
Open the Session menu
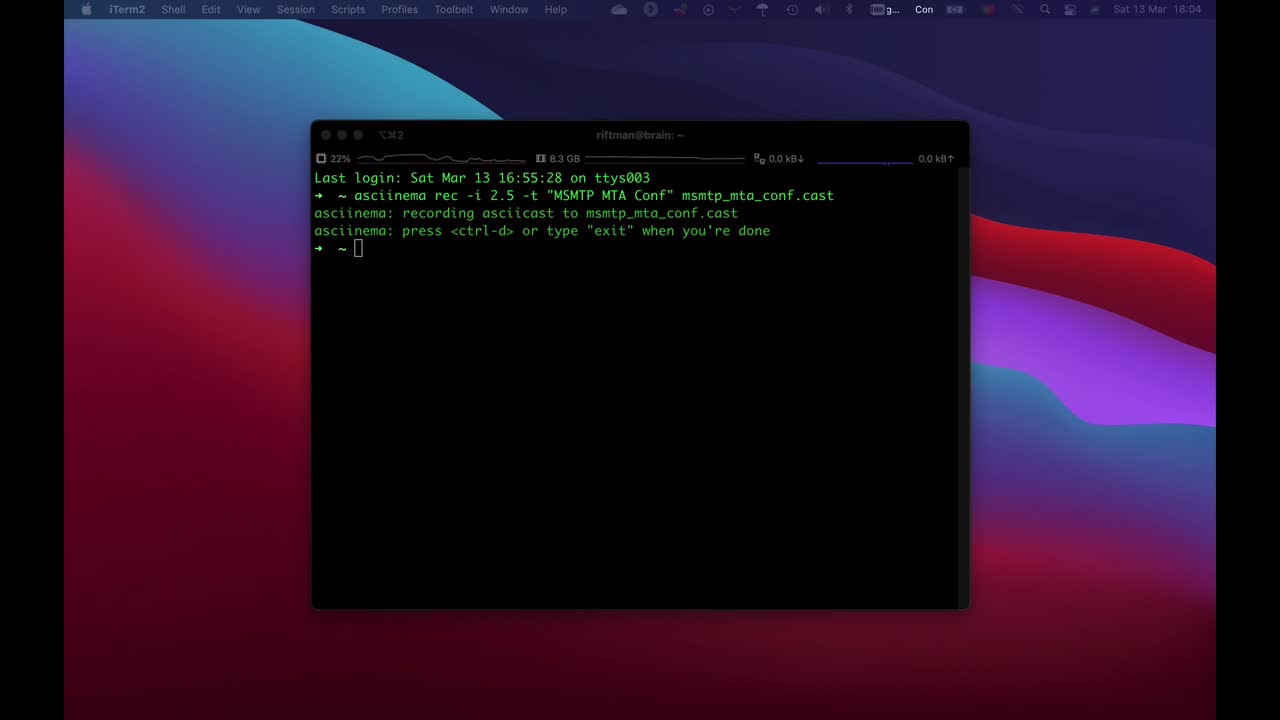(295, 9)
